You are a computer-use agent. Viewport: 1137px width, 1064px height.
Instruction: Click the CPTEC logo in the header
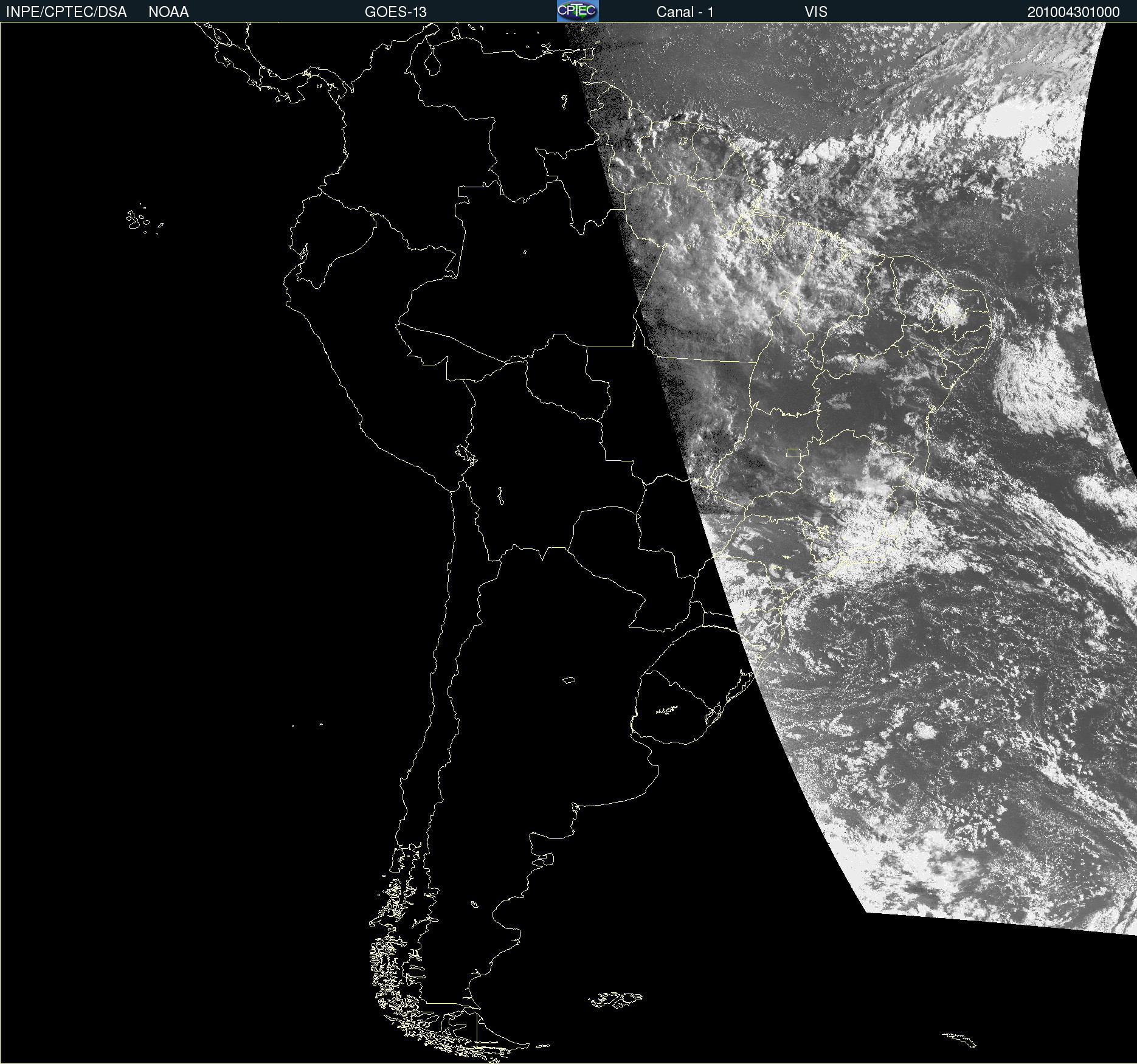(578, 11)
